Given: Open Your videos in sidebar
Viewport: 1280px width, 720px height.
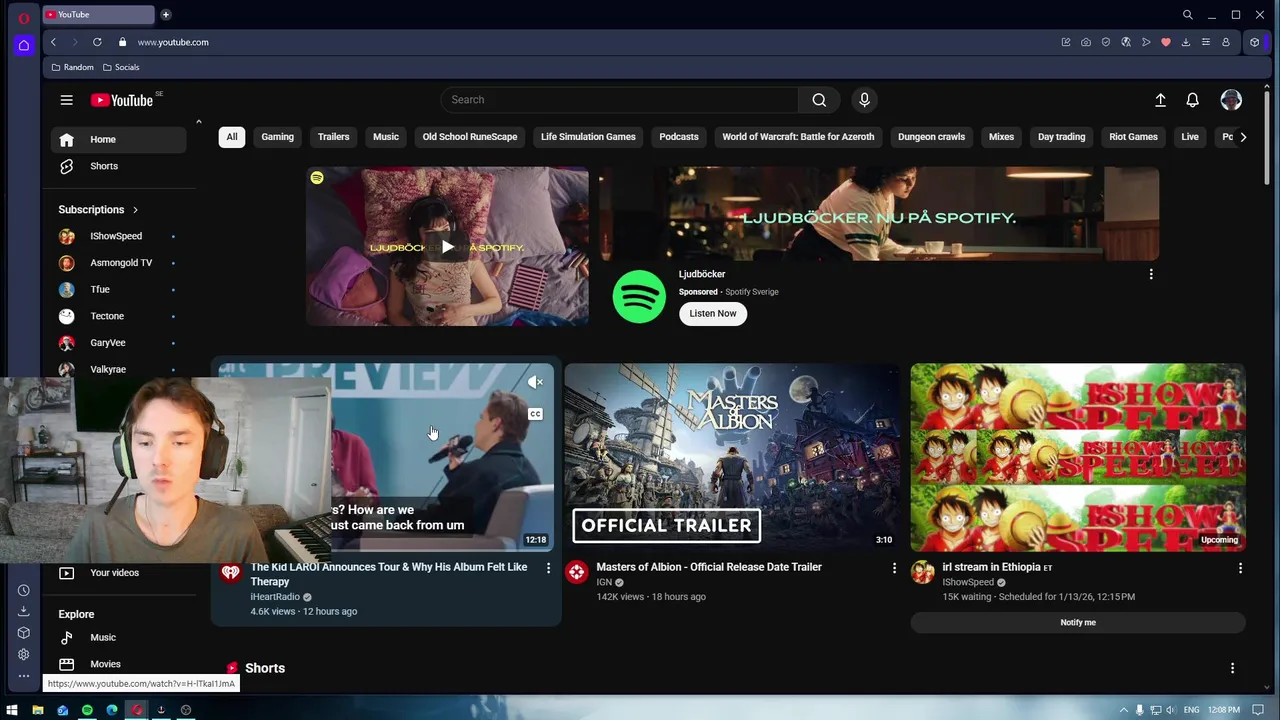Looking at the screenshot, I should pos(119,573).
